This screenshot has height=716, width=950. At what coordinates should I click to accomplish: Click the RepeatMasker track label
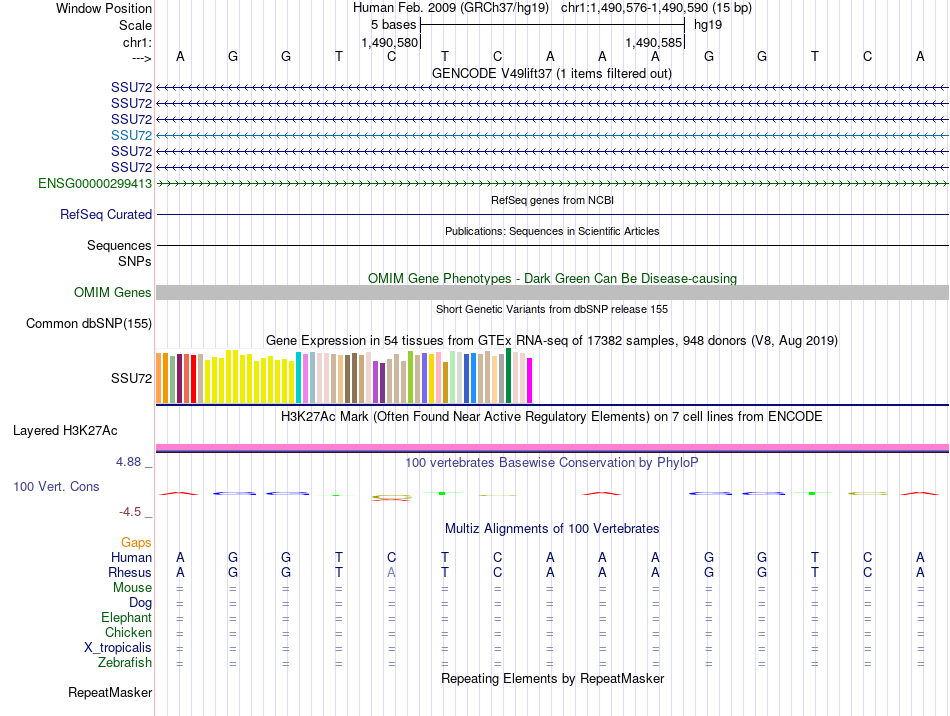(x=110, y=692)
